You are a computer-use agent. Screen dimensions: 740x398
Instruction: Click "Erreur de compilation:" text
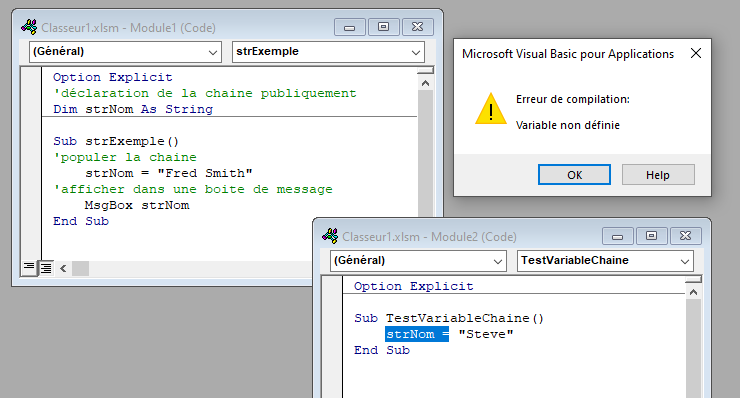(x=572, y=99)
